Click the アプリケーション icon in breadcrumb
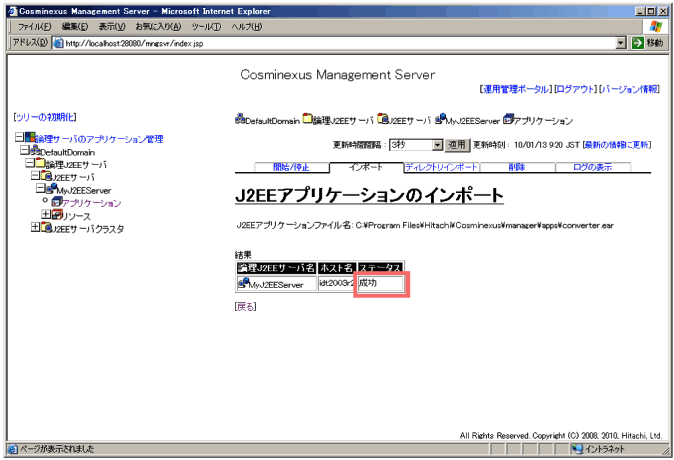This screenshot has height=460, width=674. click(508, 119)
